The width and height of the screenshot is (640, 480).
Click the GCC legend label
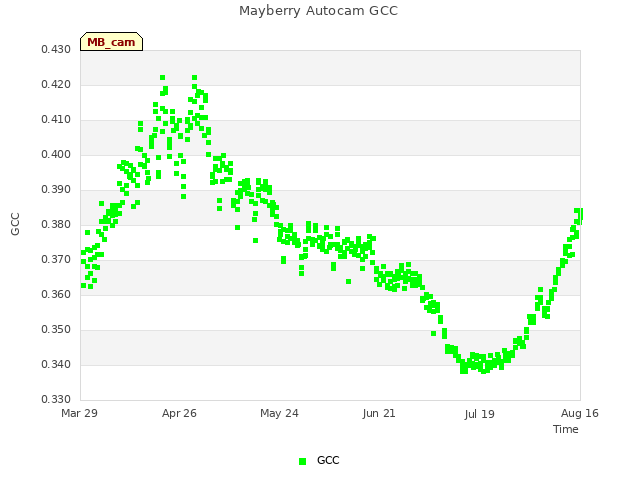tap(328, 460)
